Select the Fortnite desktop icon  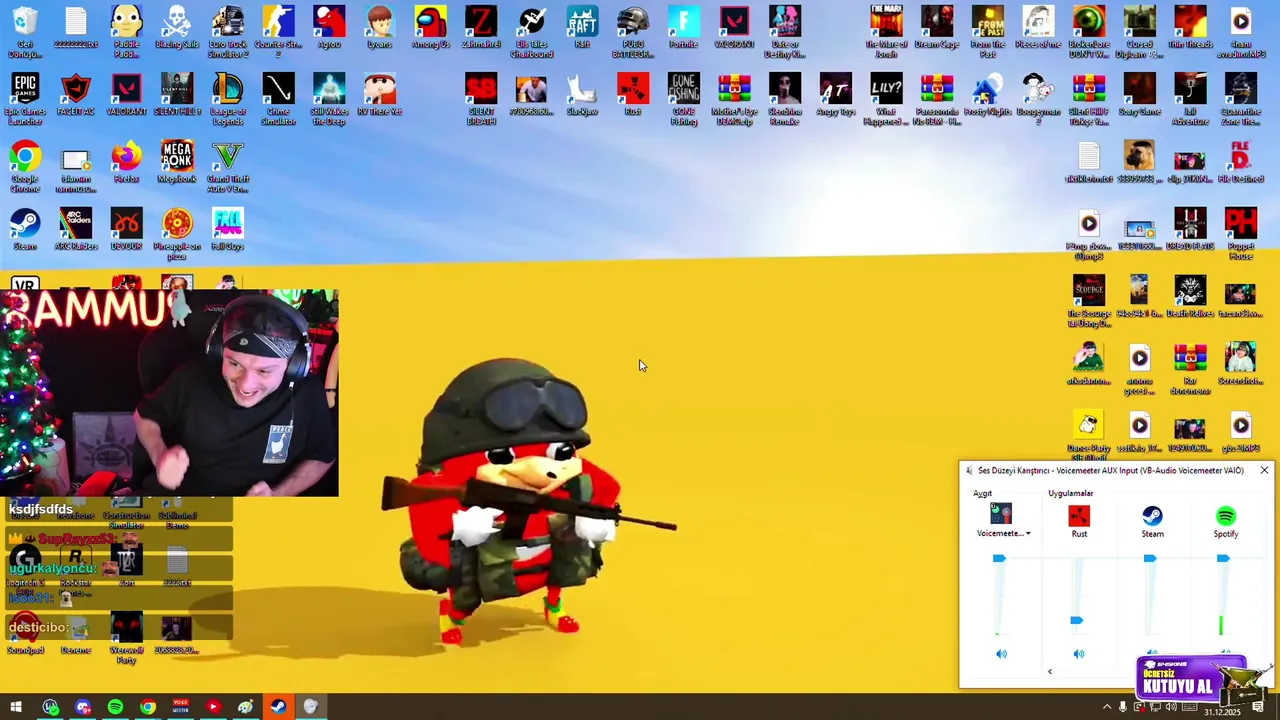tap(683, 27)
